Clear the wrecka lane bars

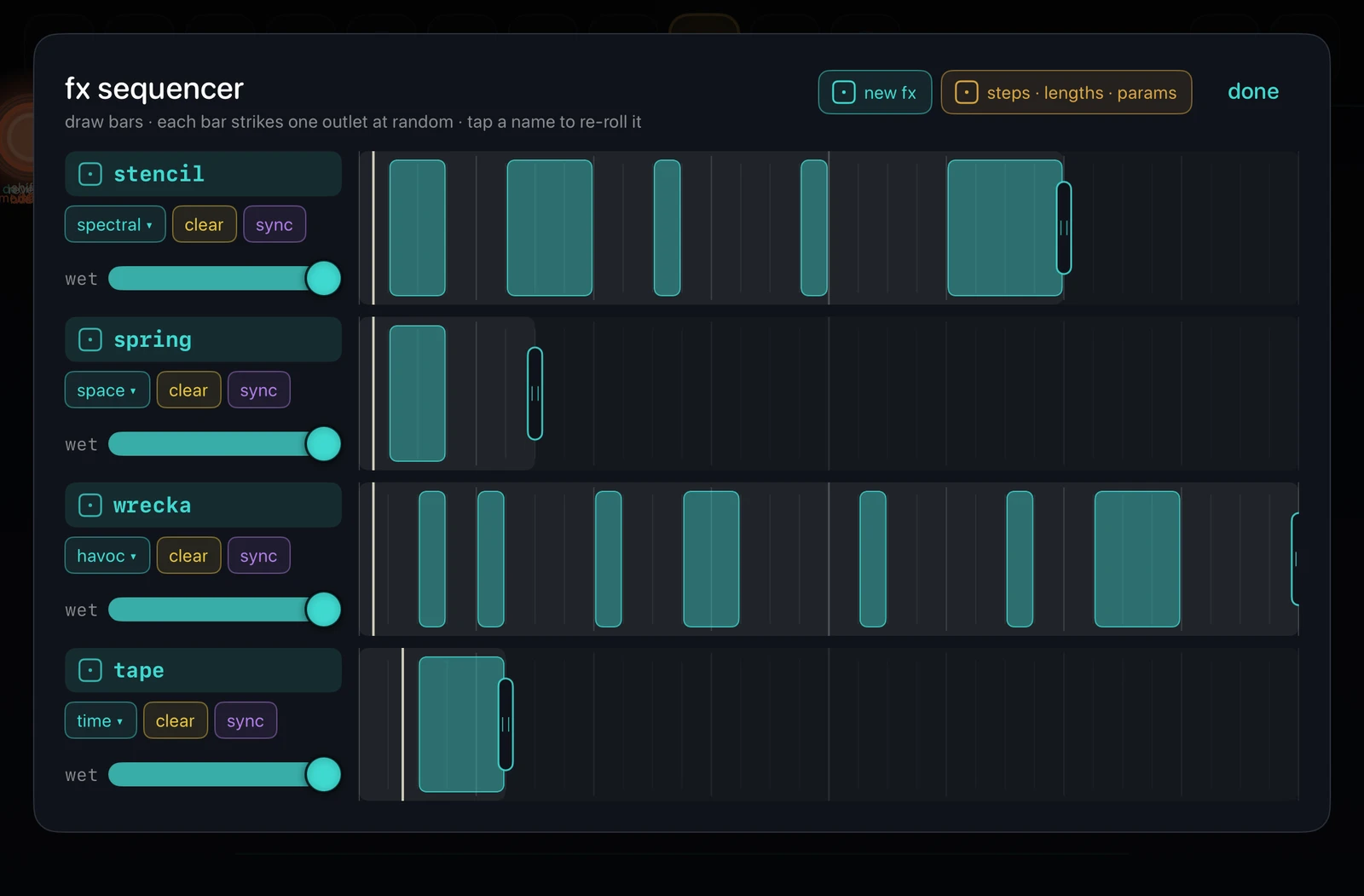[188, 555]
